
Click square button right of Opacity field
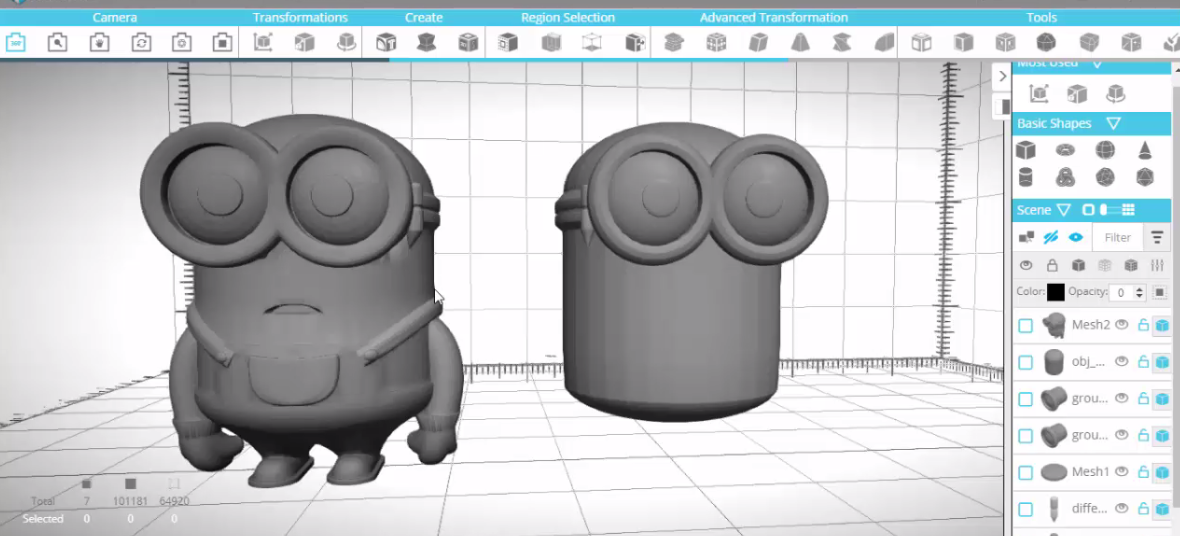click(1160, 292)
